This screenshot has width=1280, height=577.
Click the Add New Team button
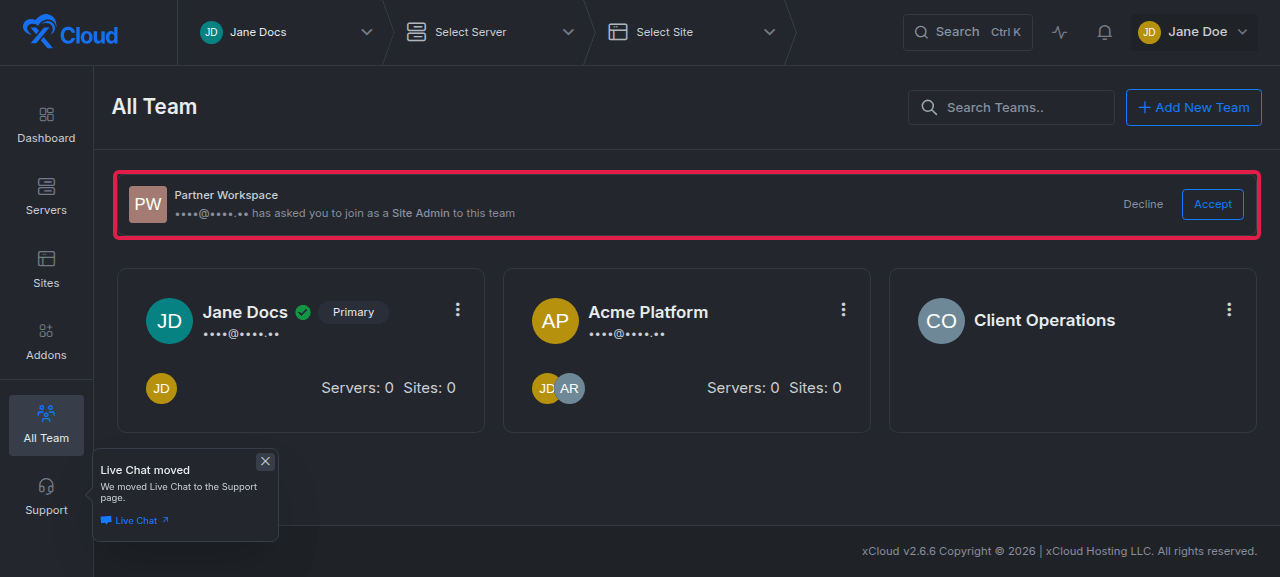click(x=1194, y=107)
